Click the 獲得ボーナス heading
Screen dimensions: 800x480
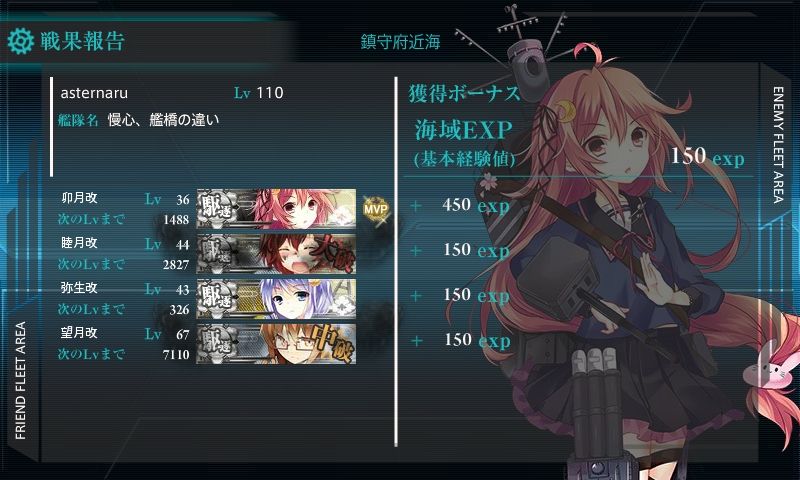tap(464, 93)
